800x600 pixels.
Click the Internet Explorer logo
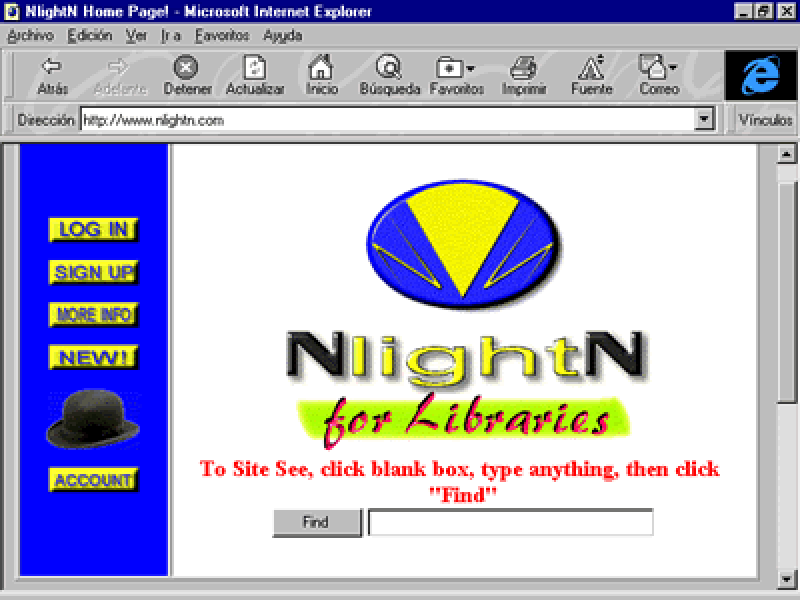(760, 76)
